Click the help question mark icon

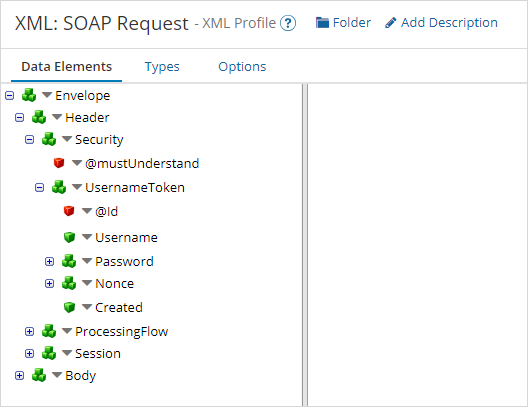pos(288,23)
